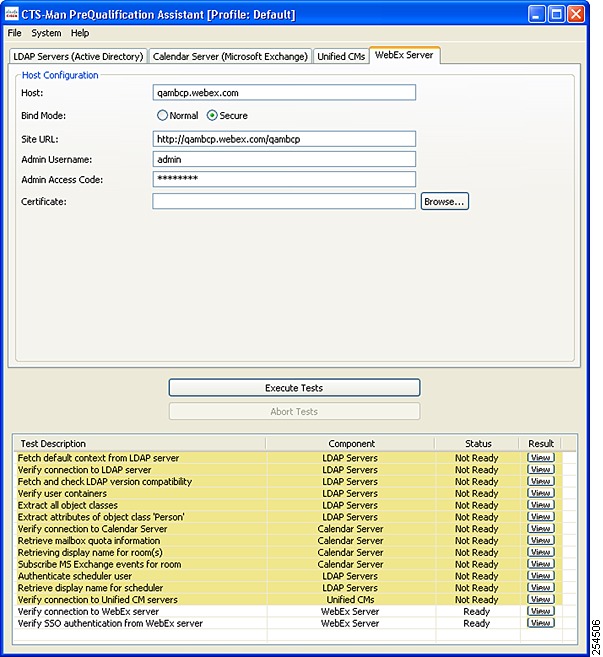
Task: Select row 'Fetch default context from LDAP server'
Action: tap(288, 458)
